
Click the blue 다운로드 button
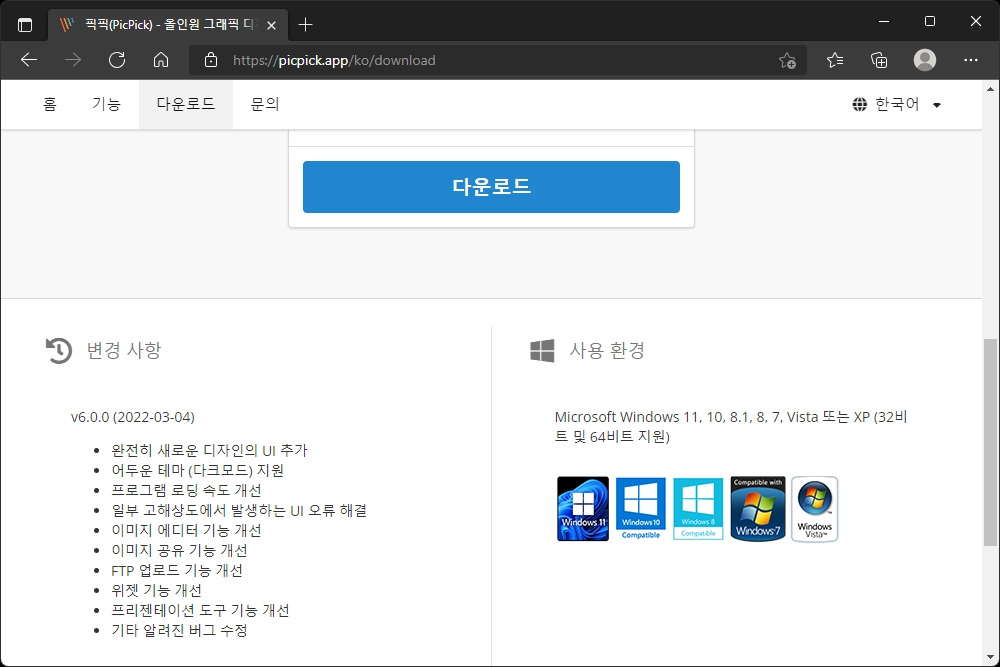pos(491,186)
